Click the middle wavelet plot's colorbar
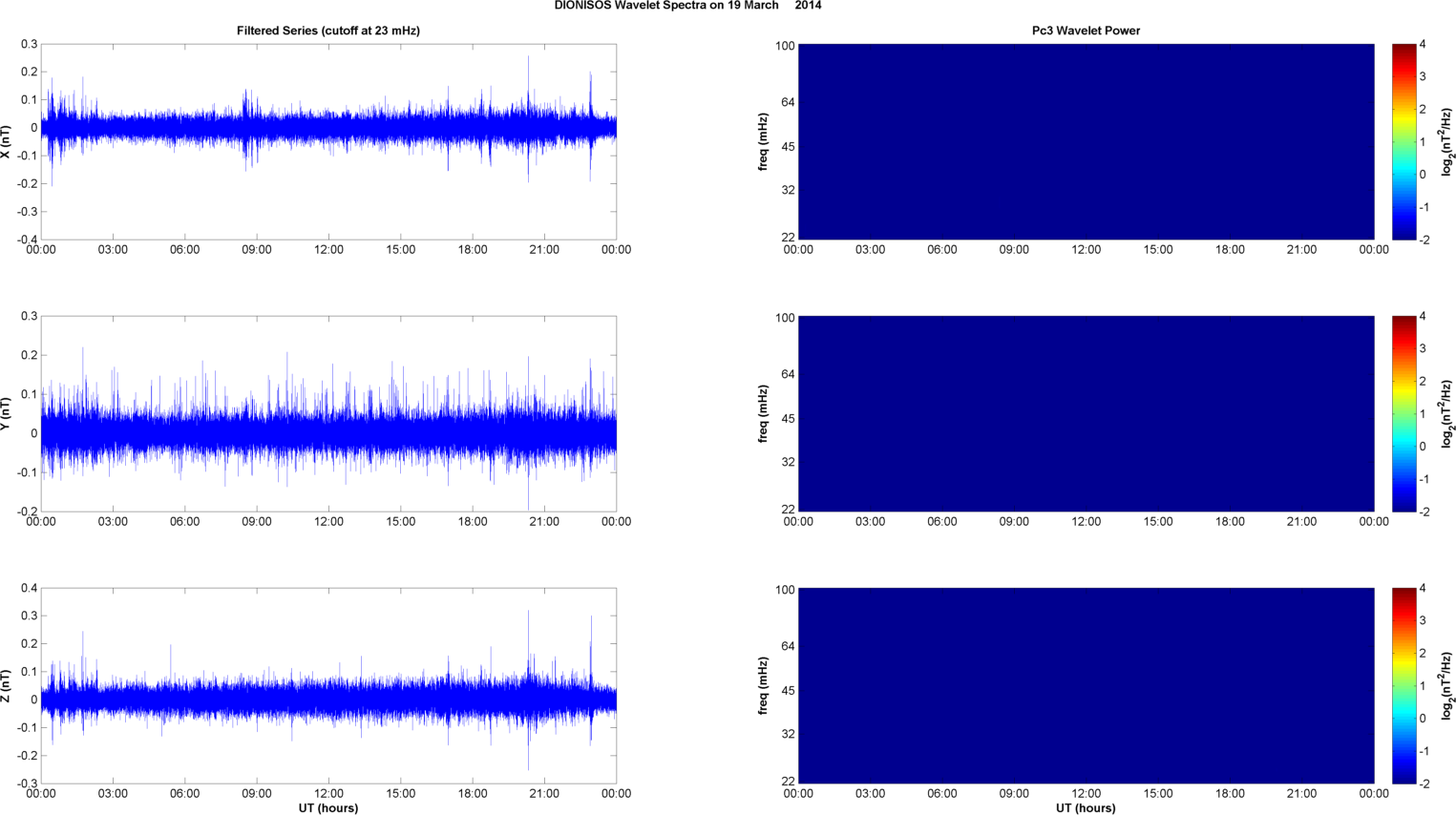 [x=1403, y=414]
